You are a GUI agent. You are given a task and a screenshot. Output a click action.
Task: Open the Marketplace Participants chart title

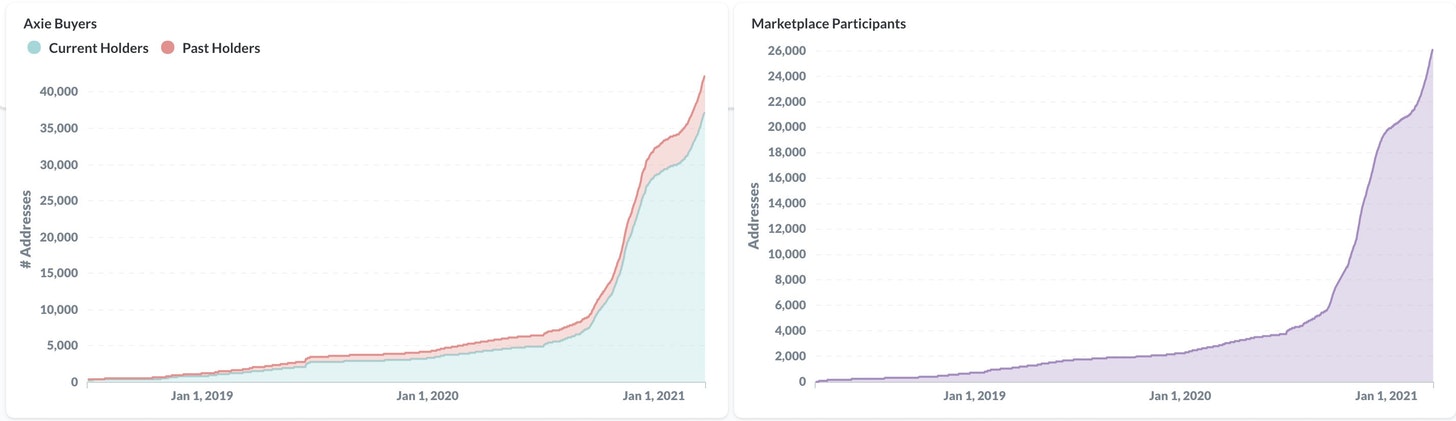pyautogui.click(x=828, y=23)
